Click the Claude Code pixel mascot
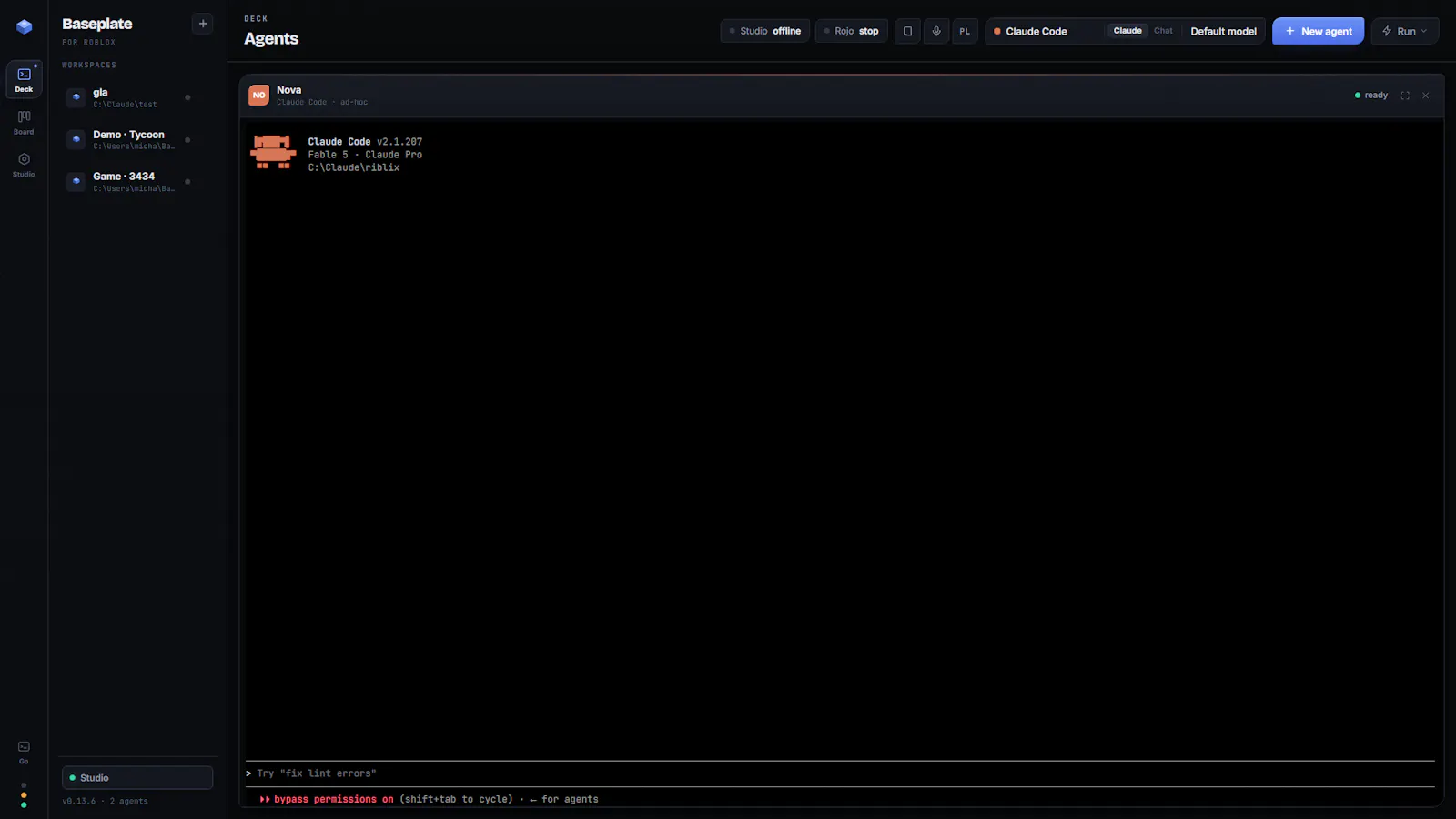1456x819 pixels. (x=273, y=152)
